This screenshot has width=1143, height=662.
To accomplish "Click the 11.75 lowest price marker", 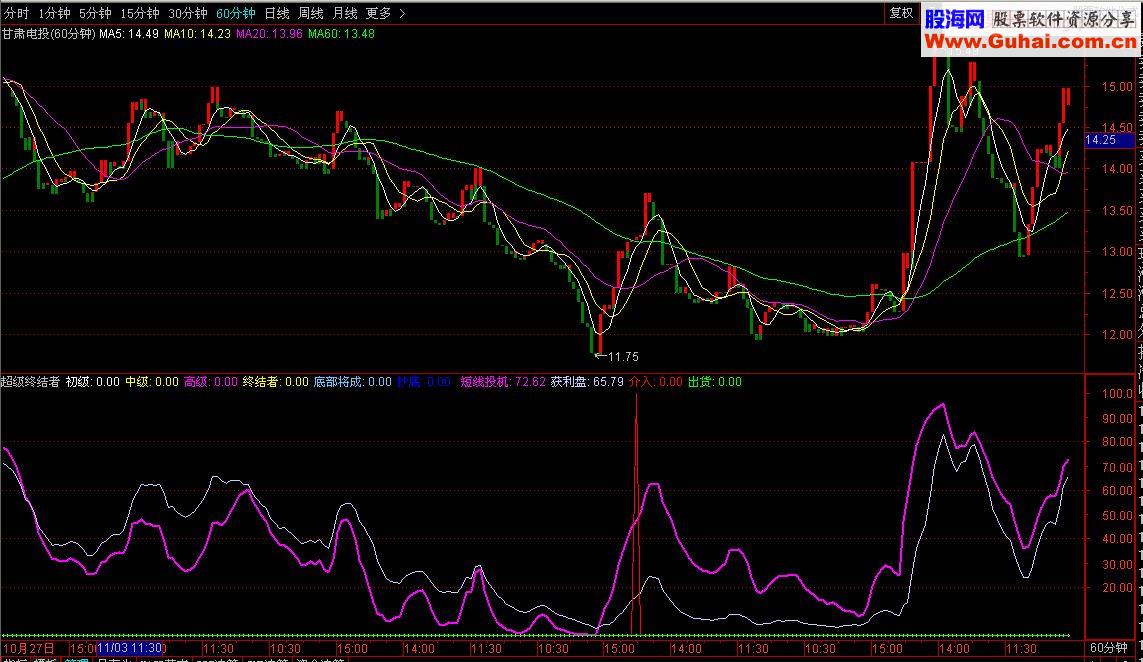I will 617,357.
